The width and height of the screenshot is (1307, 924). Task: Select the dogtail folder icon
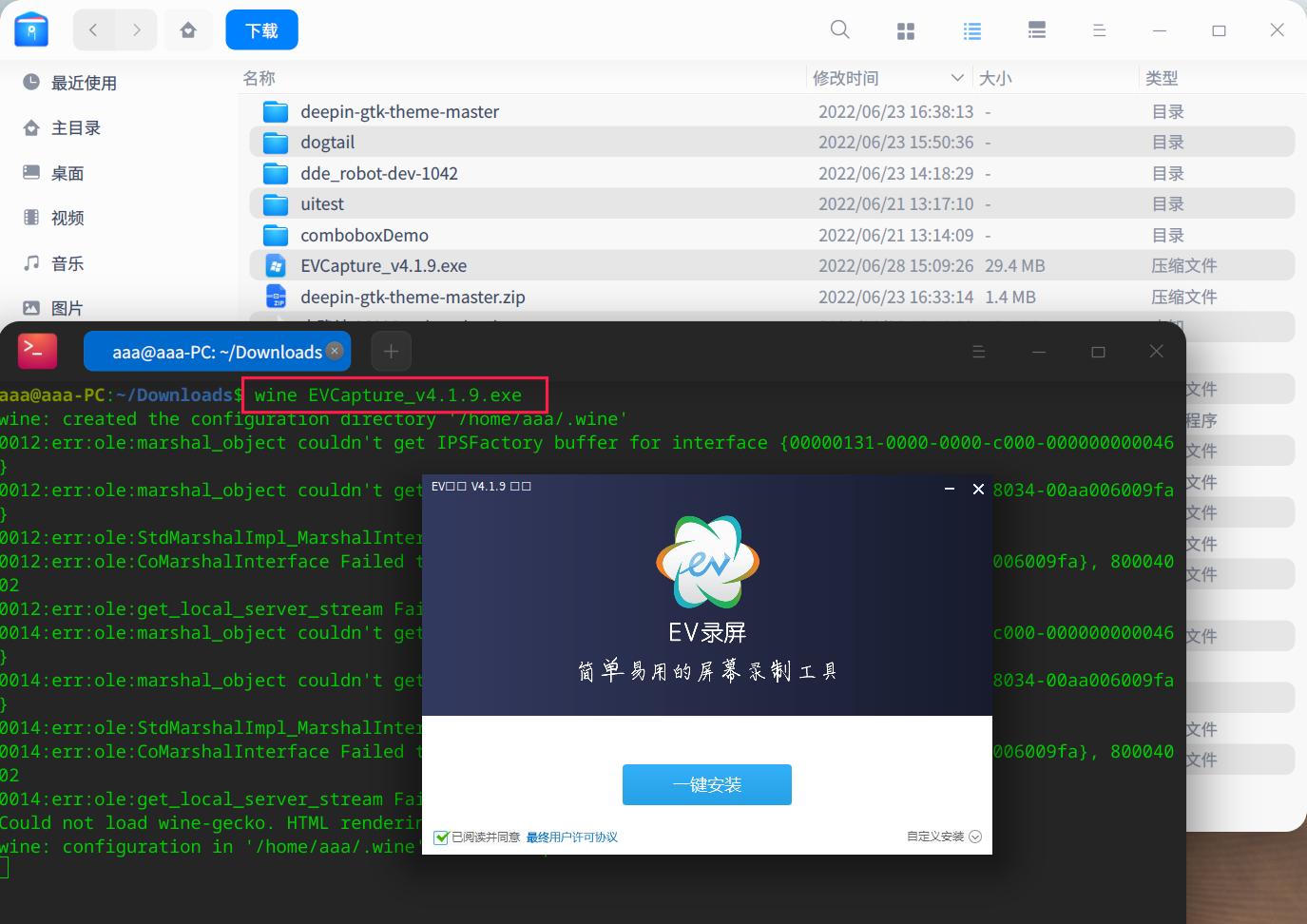point(276,143)
